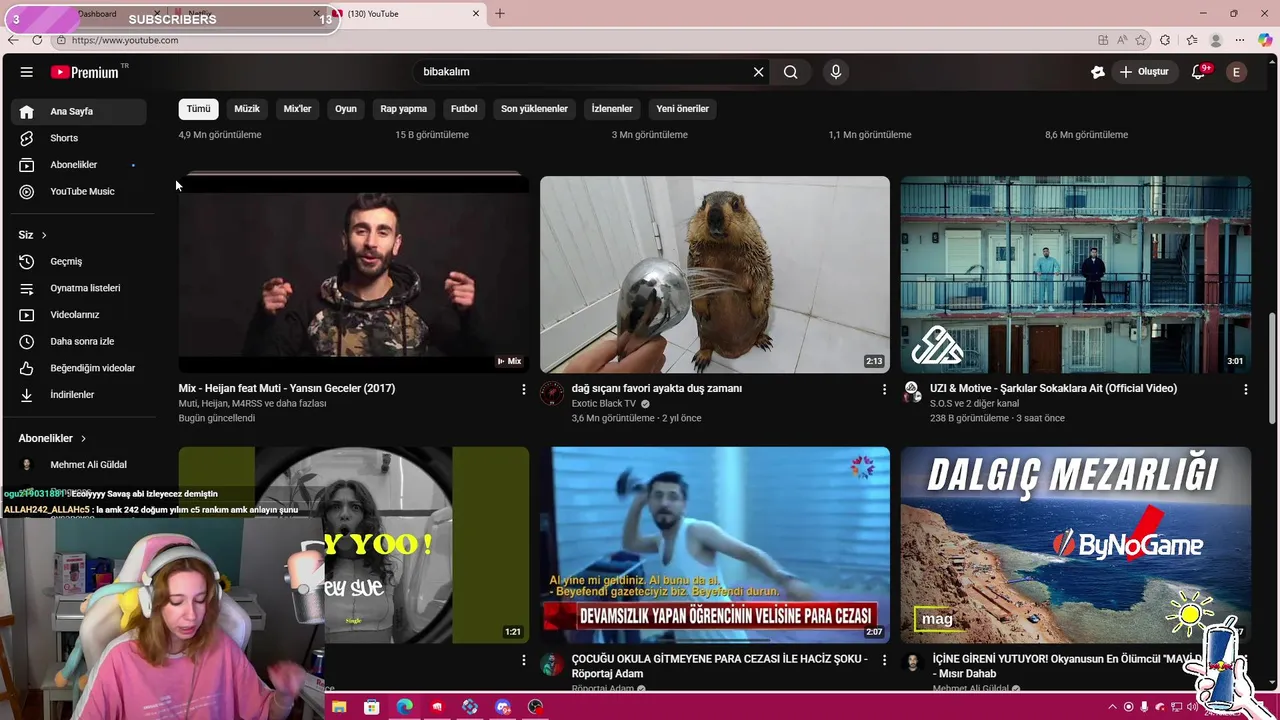Open new browser tab with plus
The width and height of the screenshot is (1280, 720).
[x=500, y=13]
